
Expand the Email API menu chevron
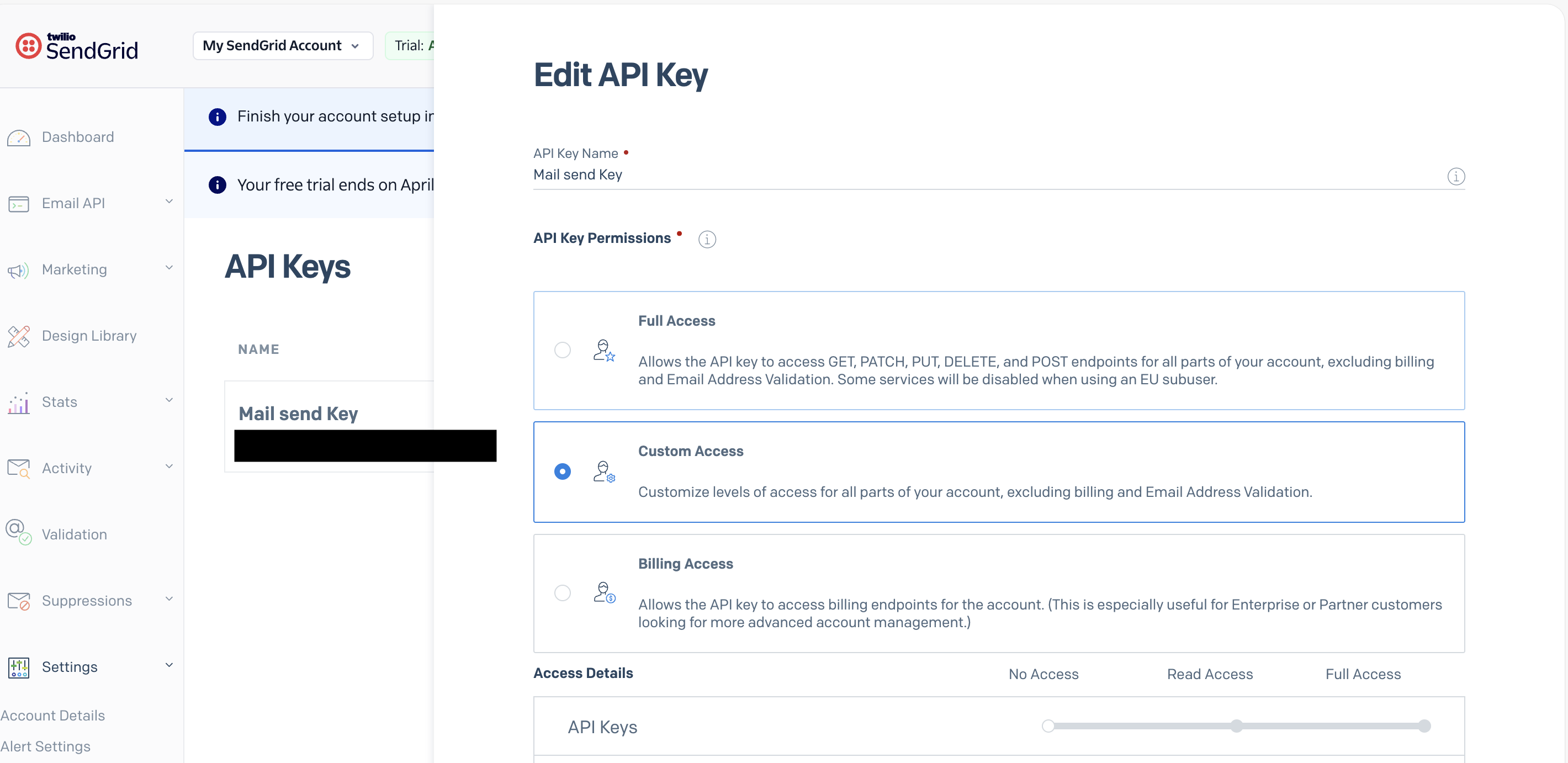168,202
